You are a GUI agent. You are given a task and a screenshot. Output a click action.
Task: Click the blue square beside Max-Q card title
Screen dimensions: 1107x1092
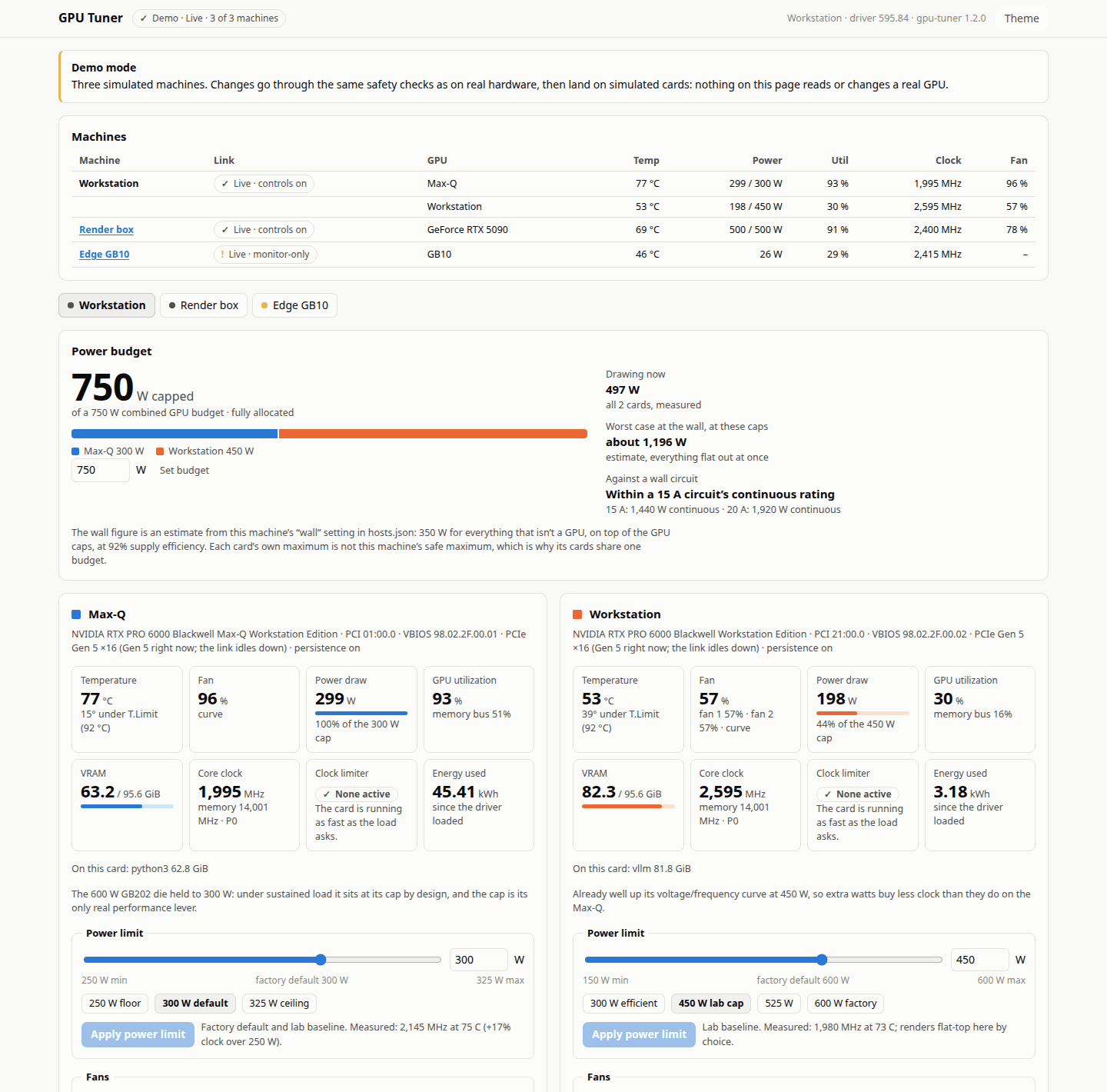76,614
